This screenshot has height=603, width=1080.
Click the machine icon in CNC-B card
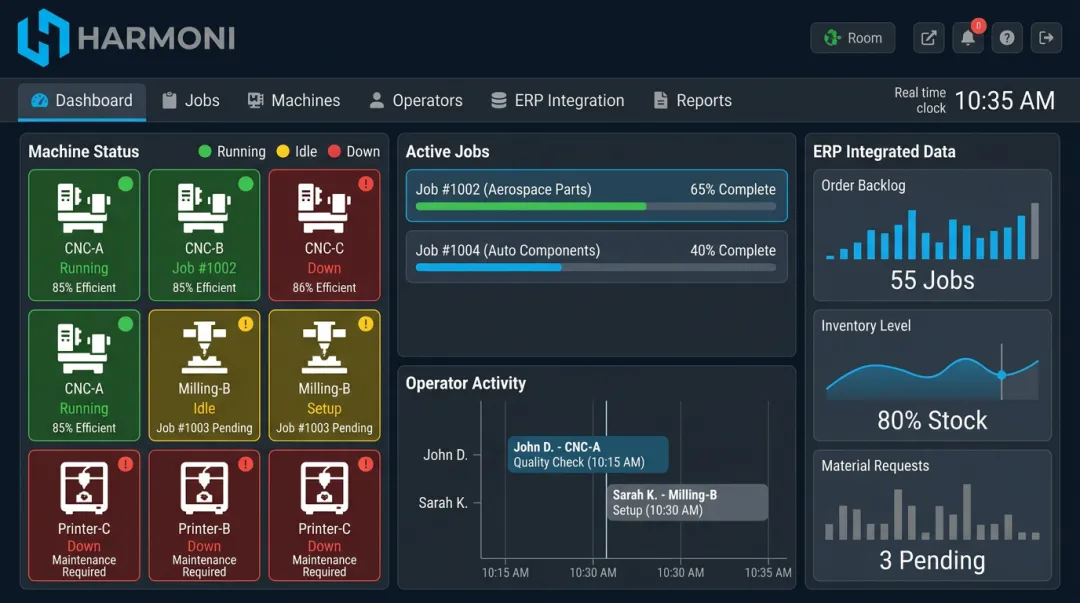click(204, 208)
